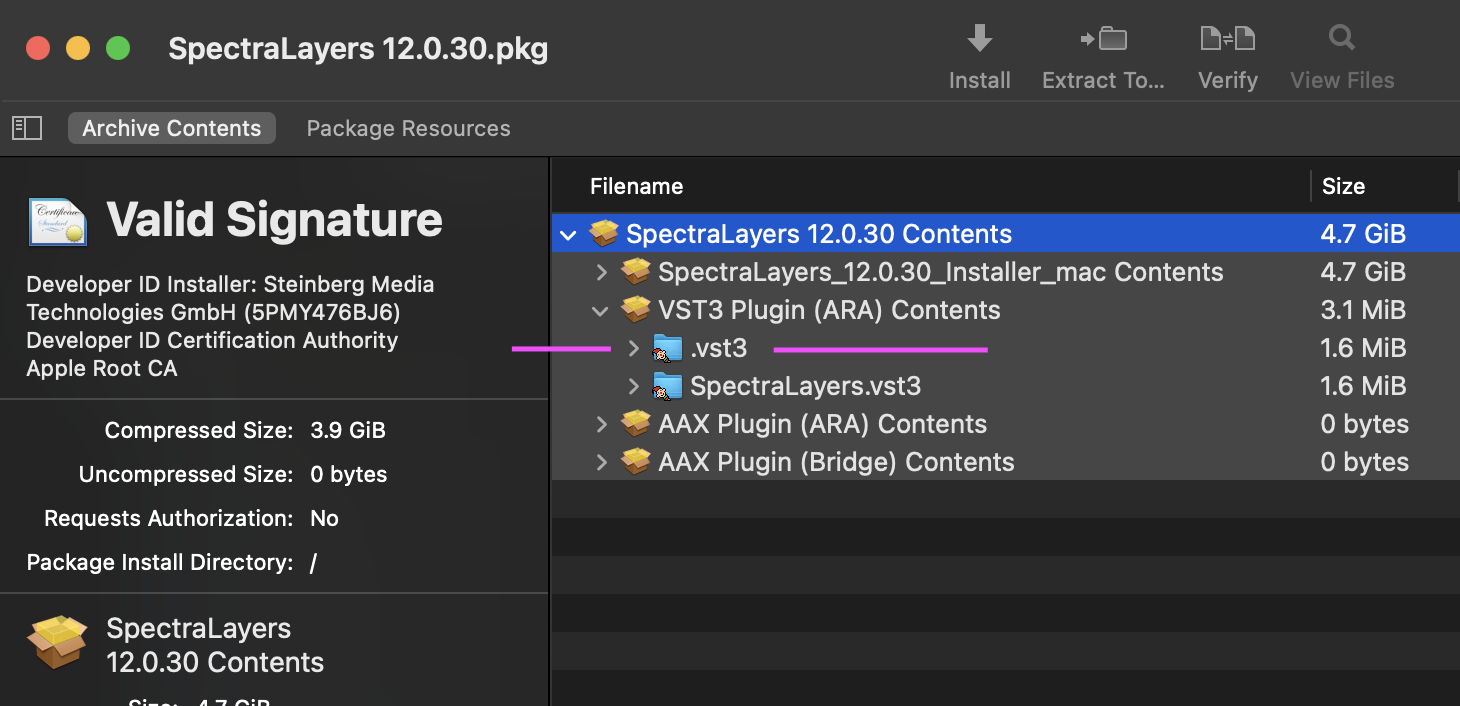Sort by Filename column header

(636, 186)
